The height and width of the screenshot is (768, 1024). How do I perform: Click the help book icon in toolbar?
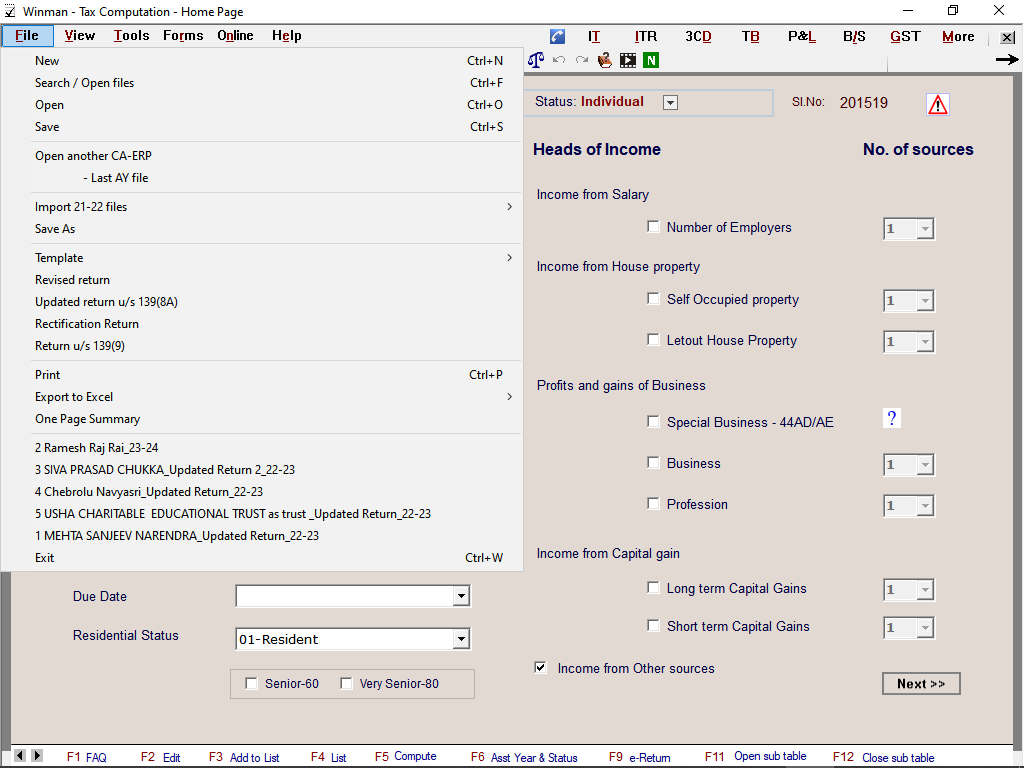pyautogui.click(x=605, y=60)
